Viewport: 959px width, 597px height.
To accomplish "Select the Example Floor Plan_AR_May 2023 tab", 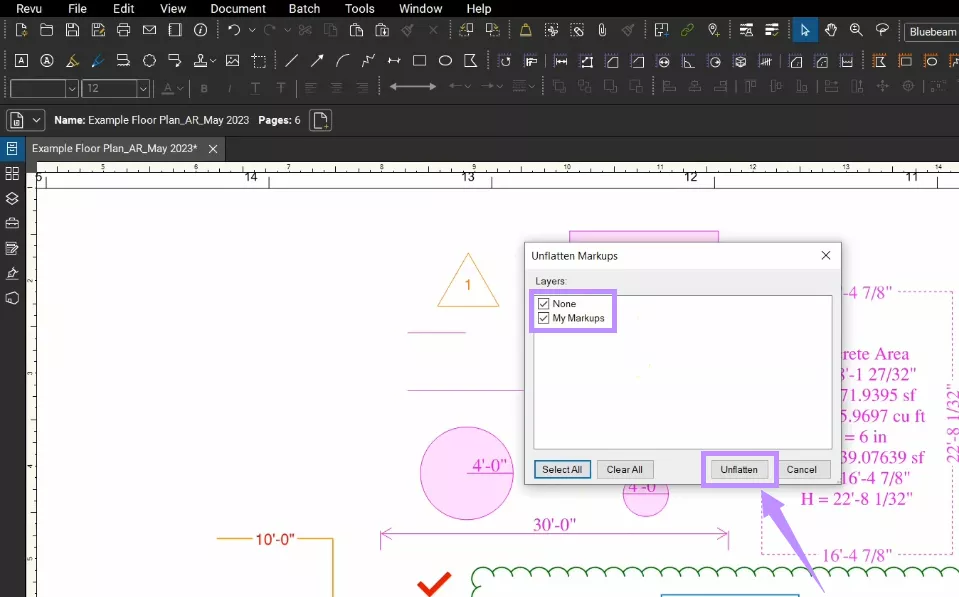I will 115,148.
